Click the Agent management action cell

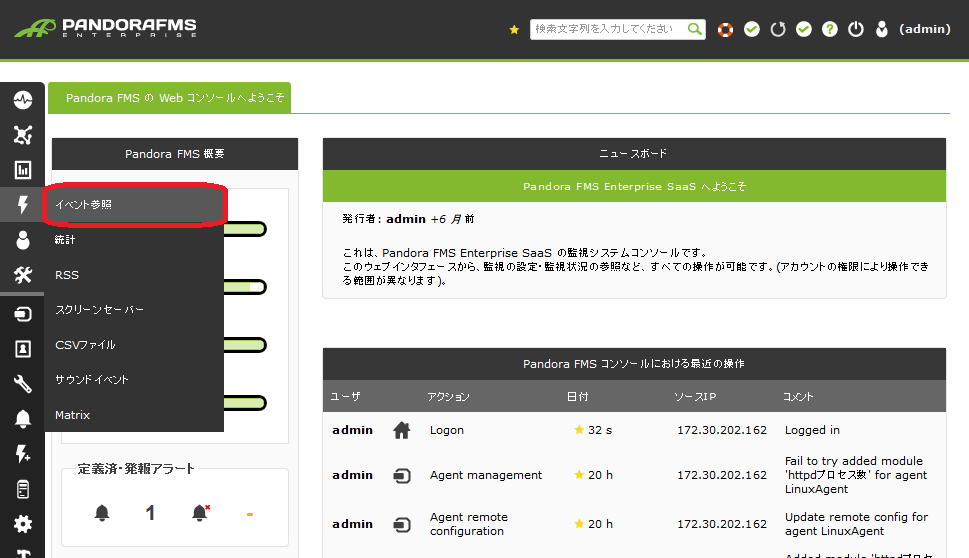[x=486, y=475]
